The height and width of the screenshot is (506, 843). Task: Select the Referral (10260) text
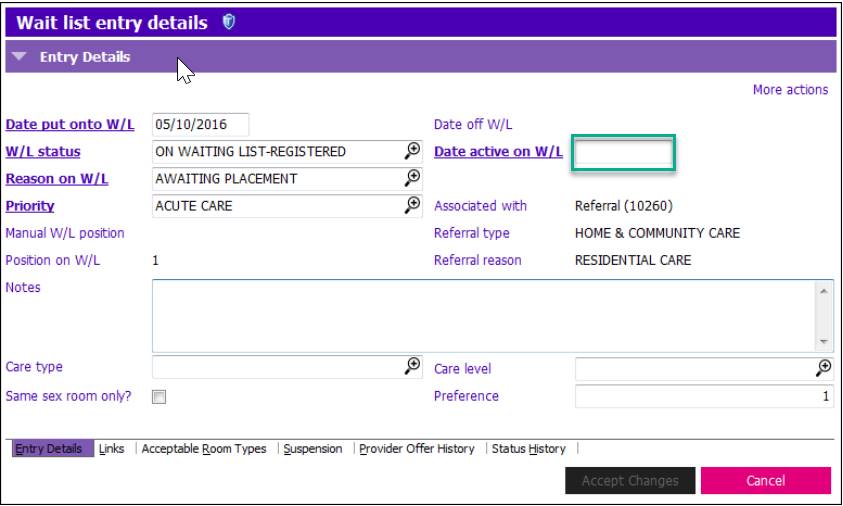[624, 206]
